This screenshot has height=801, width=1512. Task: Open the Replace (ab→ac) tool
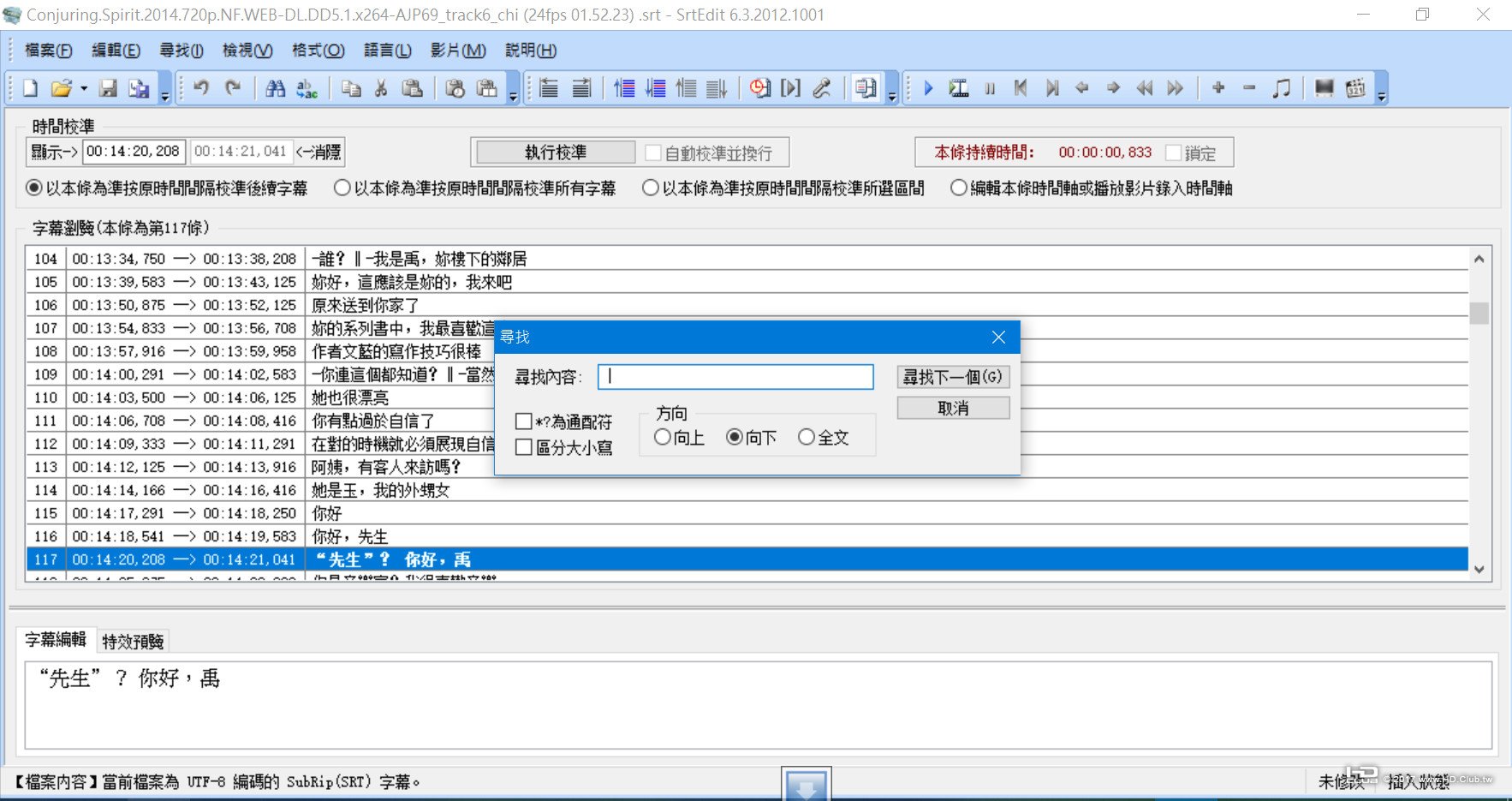307,88
